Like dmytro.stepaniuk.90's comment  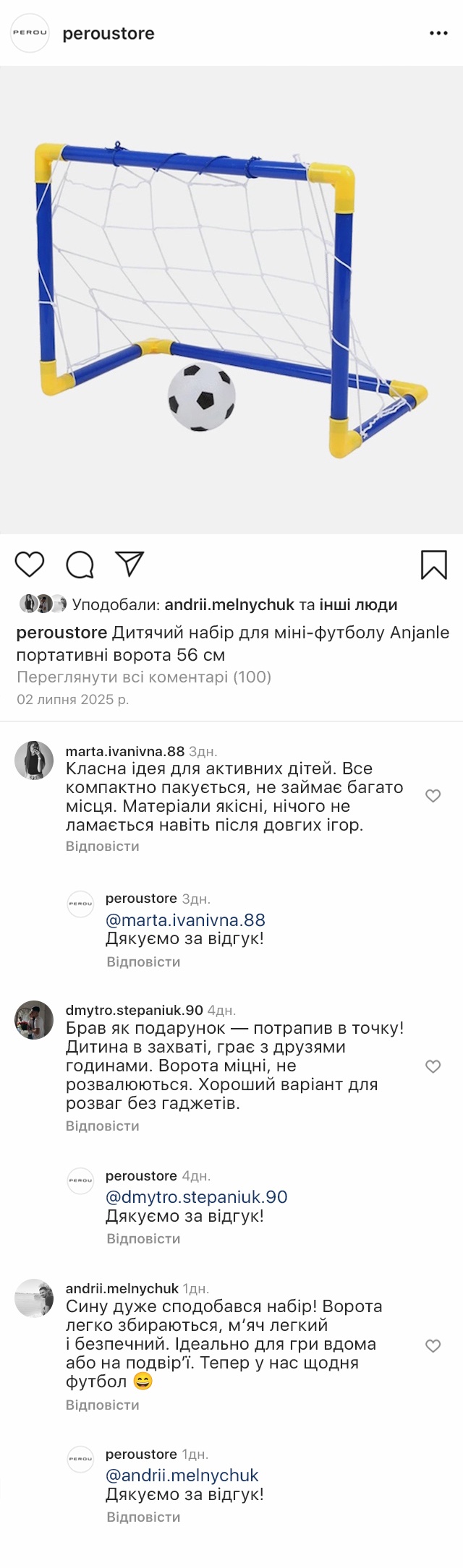pyautogui.click(x=433, y=1066)
